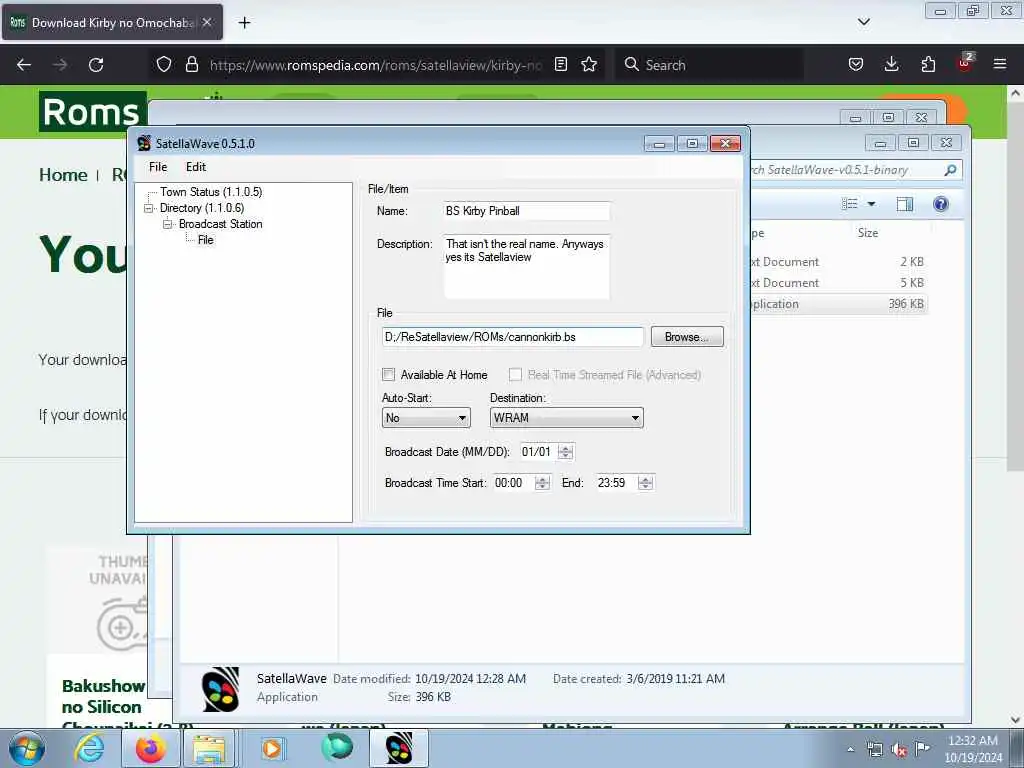Viewport: 1024px width, 768px height.
Task: Close the Kirby no Omochabako tab
Action: coord(206,22)
